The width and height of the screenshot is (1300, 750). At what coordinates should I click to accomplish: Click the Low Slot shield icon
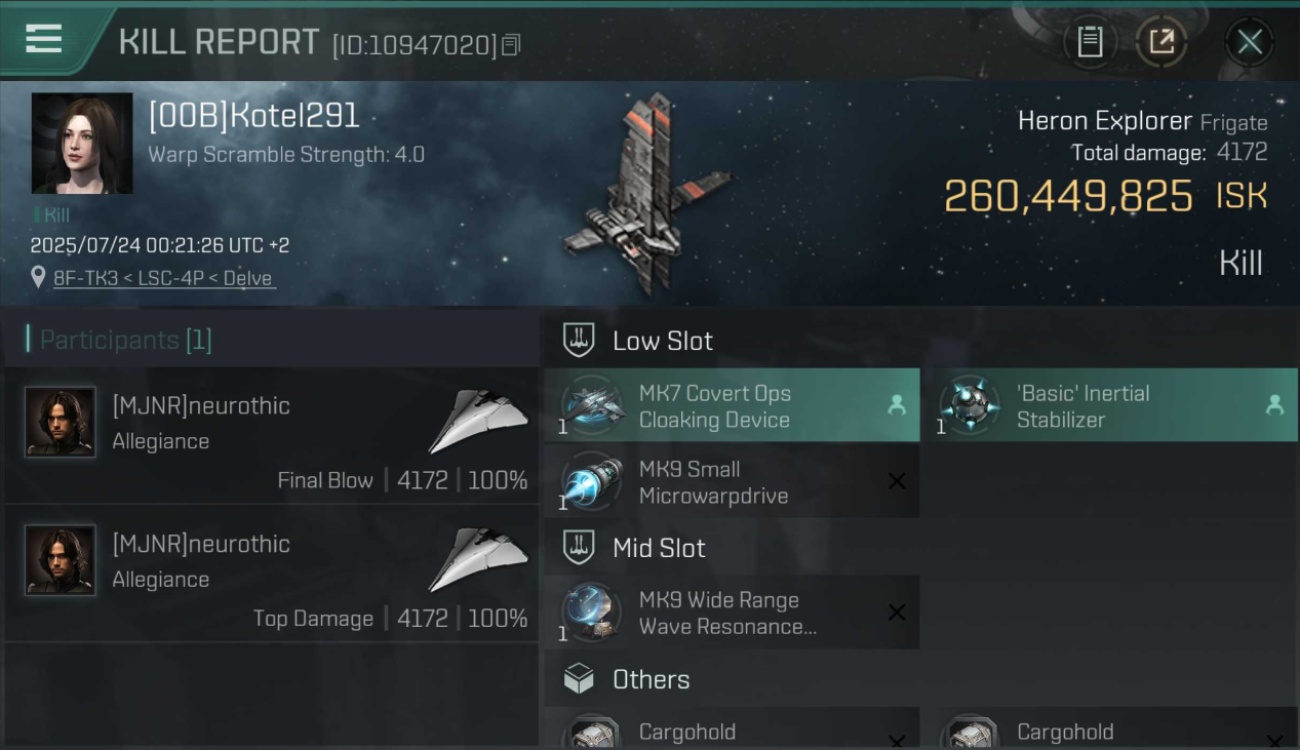click(579, 340)
